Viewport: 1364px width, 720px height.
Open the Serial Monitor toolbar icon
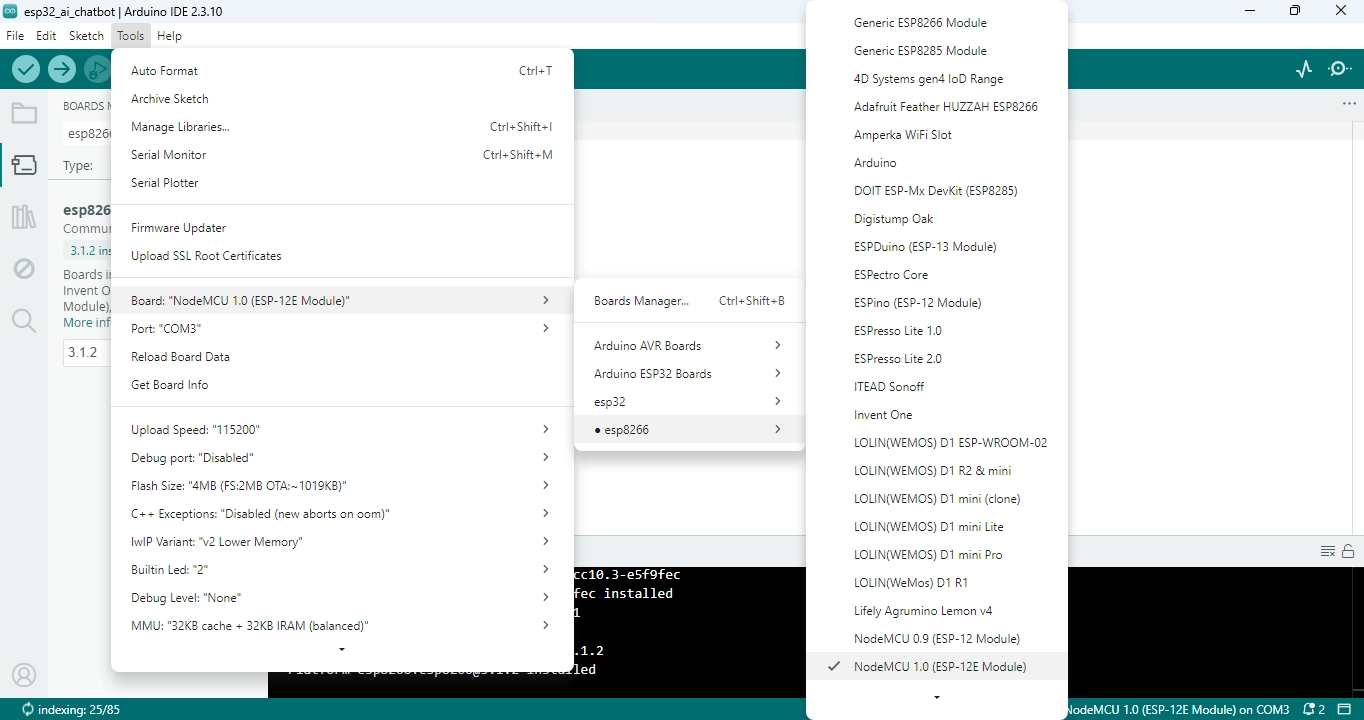point(1339,69)
